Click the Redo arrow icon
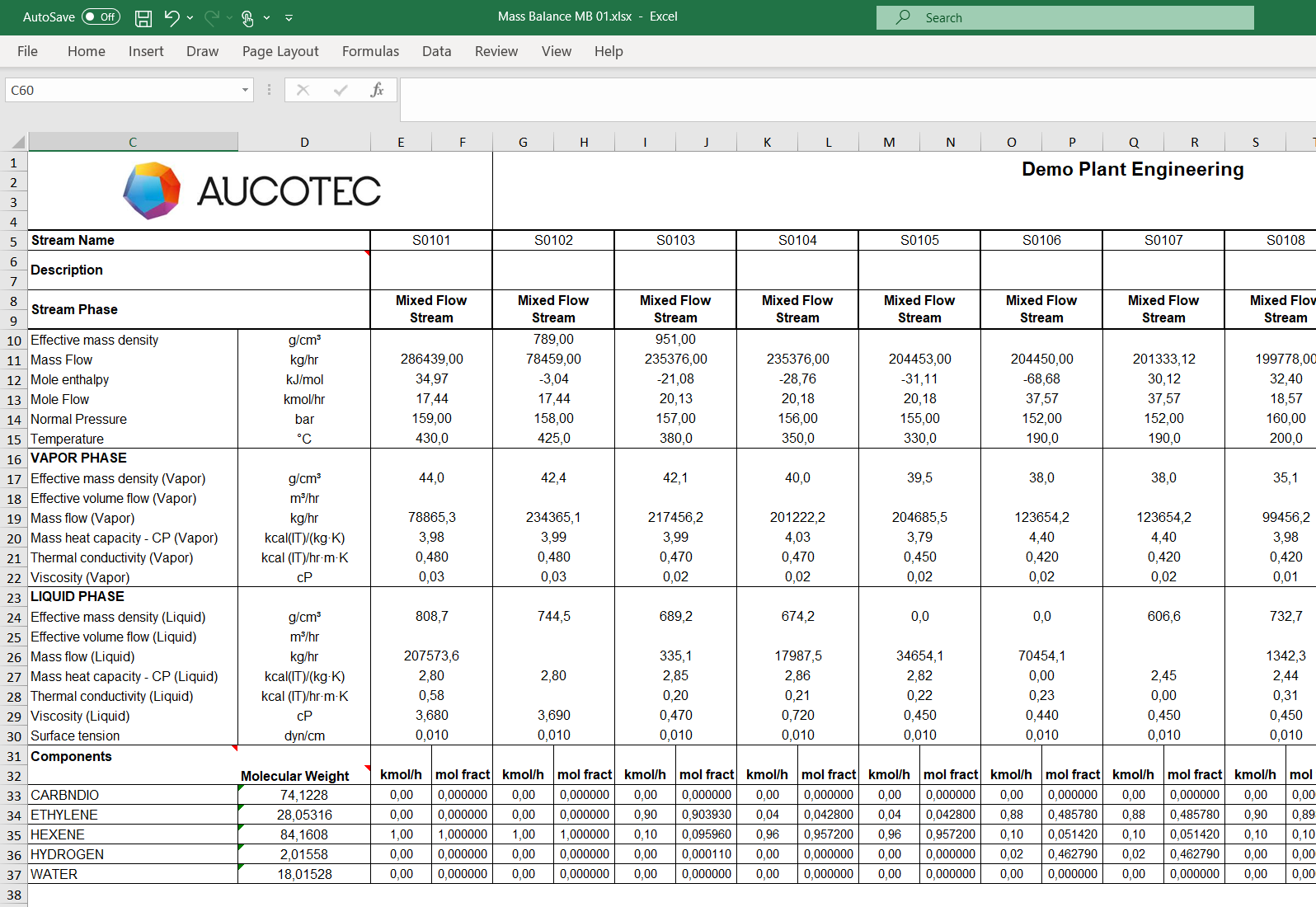This screenshot has height=907, width=1316. (x=212, y=17)
